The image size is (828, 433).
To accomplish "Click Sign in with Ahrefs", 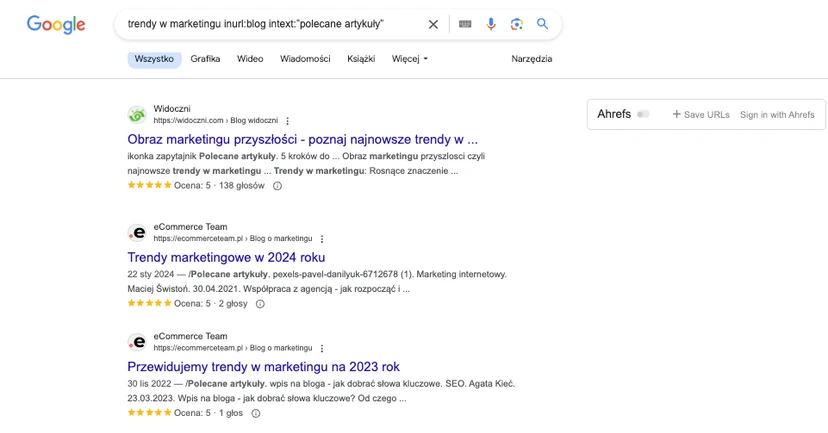I will pos(777,115).
